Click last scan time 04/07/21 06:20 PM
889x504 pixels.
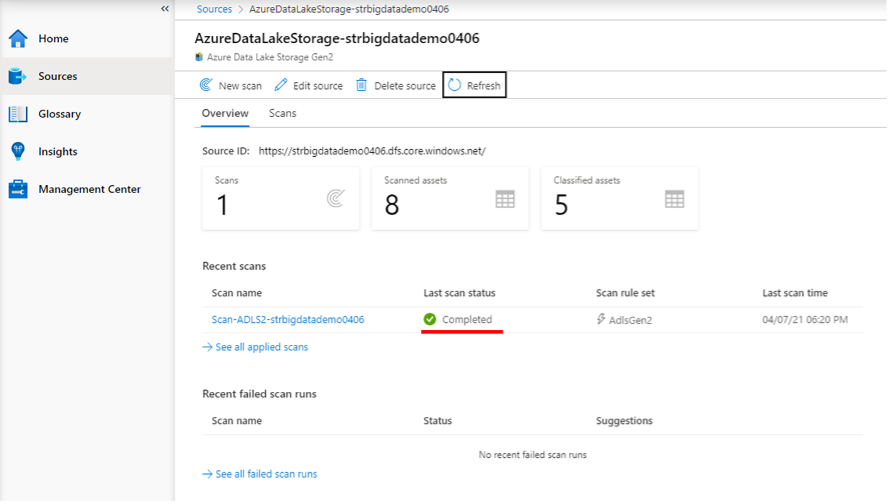(x=805, y=320)
